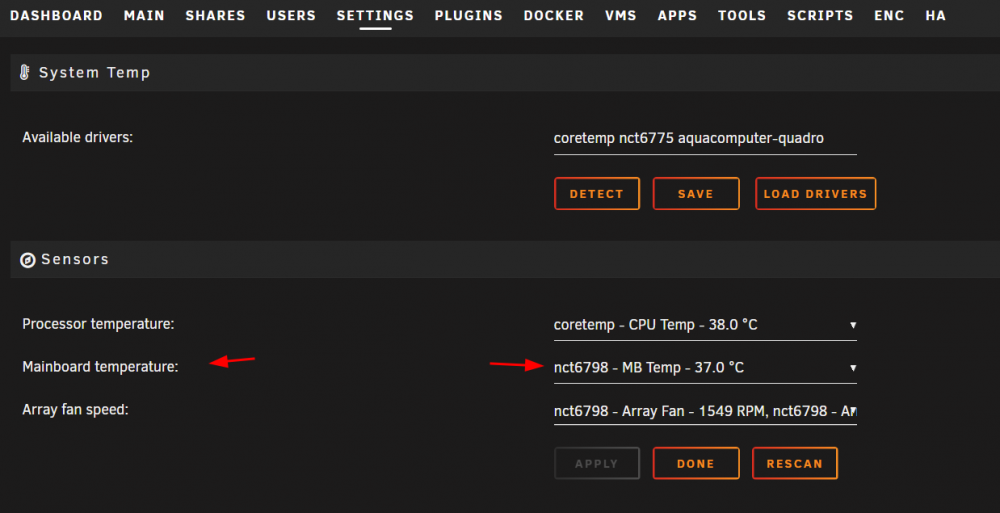Edit the Available drivers input field
The width and height of the screenshot is (1000, 513).
tap(705, 138)
